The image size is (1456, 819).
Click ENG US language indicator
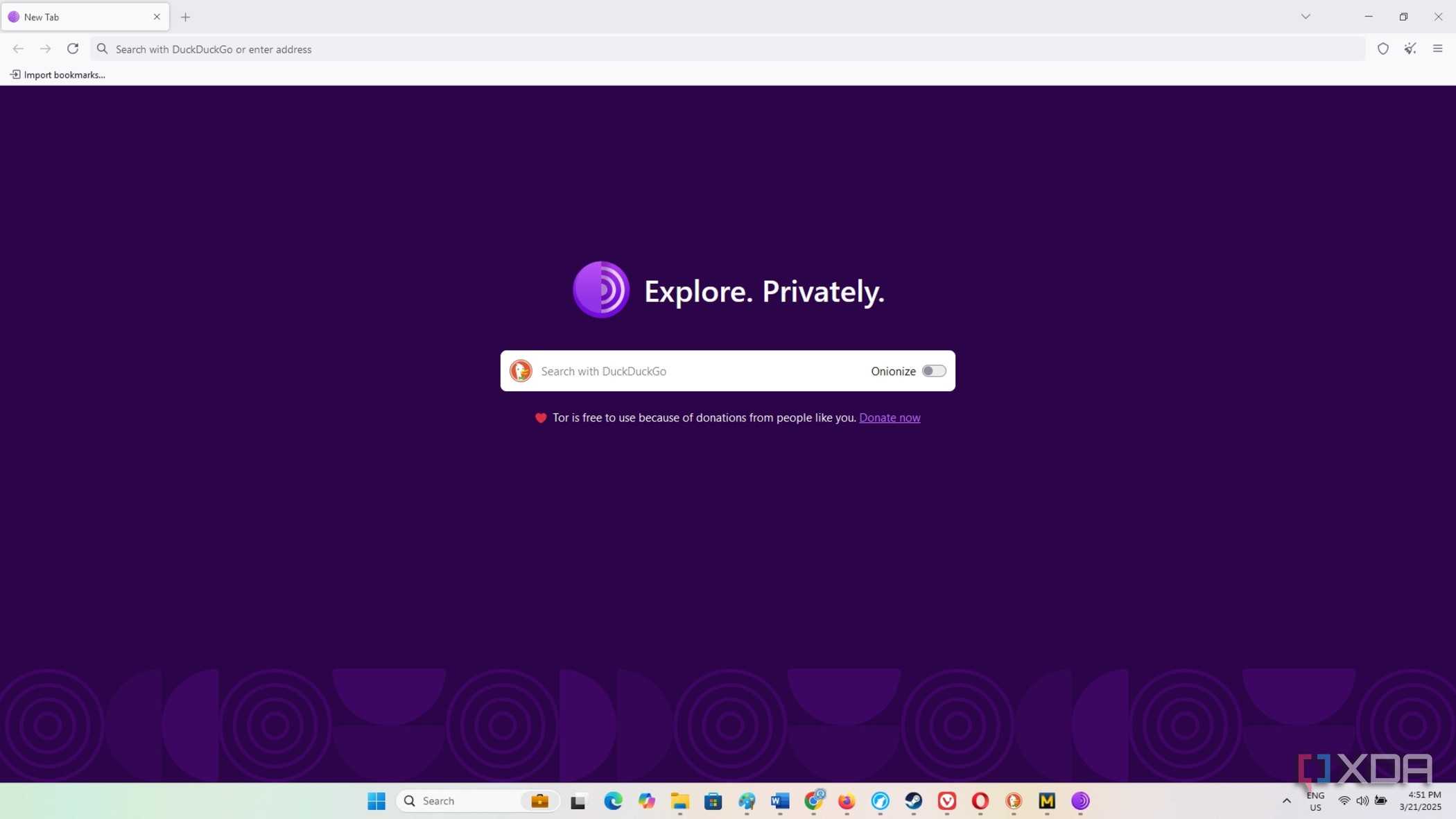coord(1315,802)
